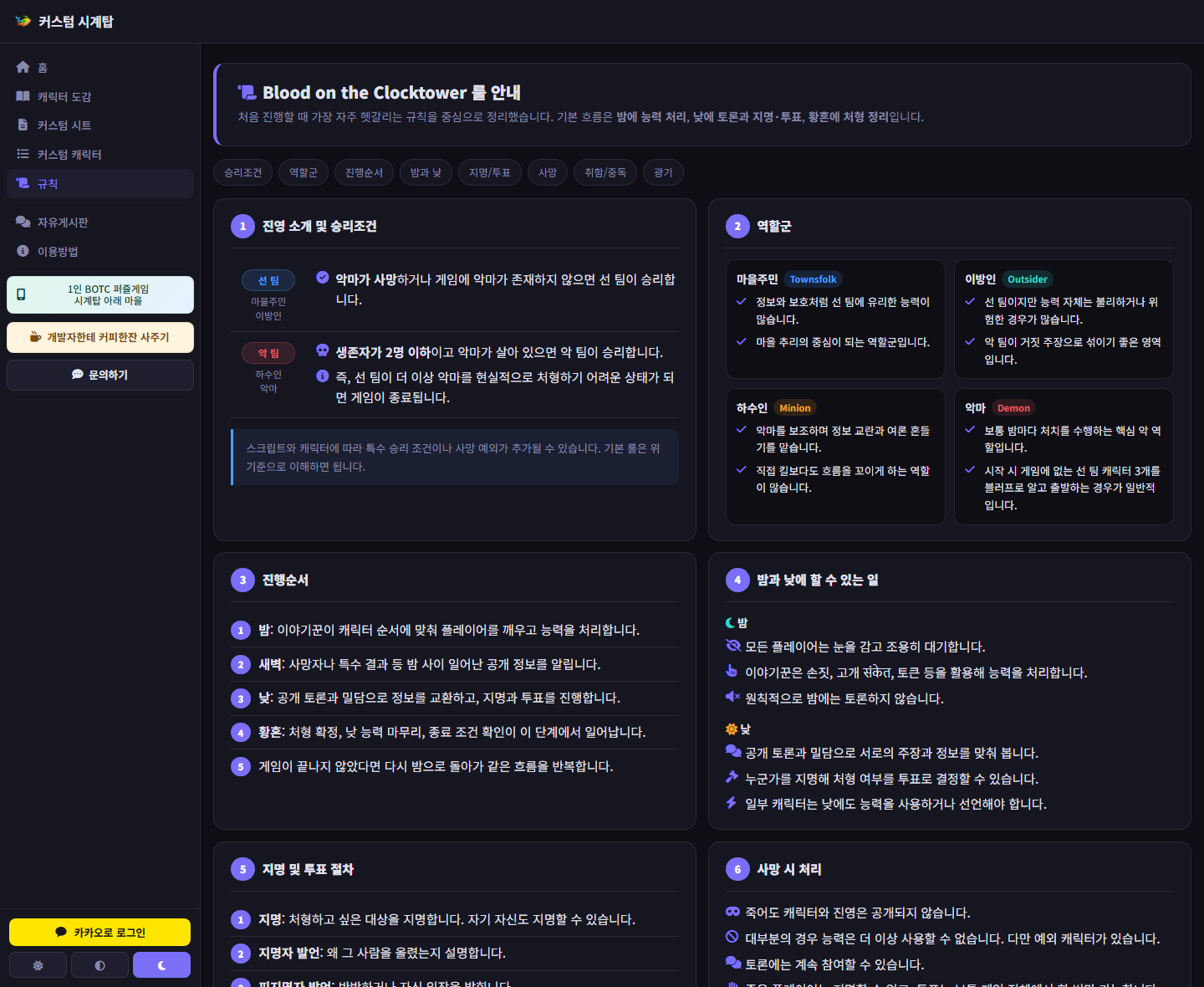Click the 악 팀 badge
1204x987 pixels.
pos(268,353)
